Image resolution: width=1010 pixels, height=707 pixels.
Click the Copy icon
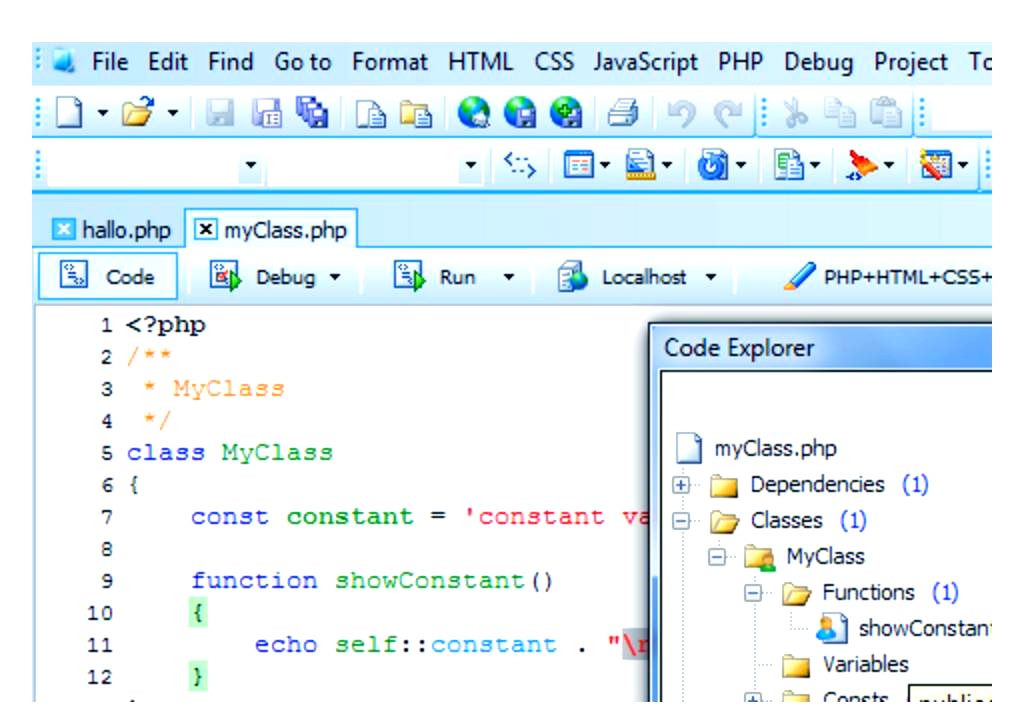pos(840,113)
